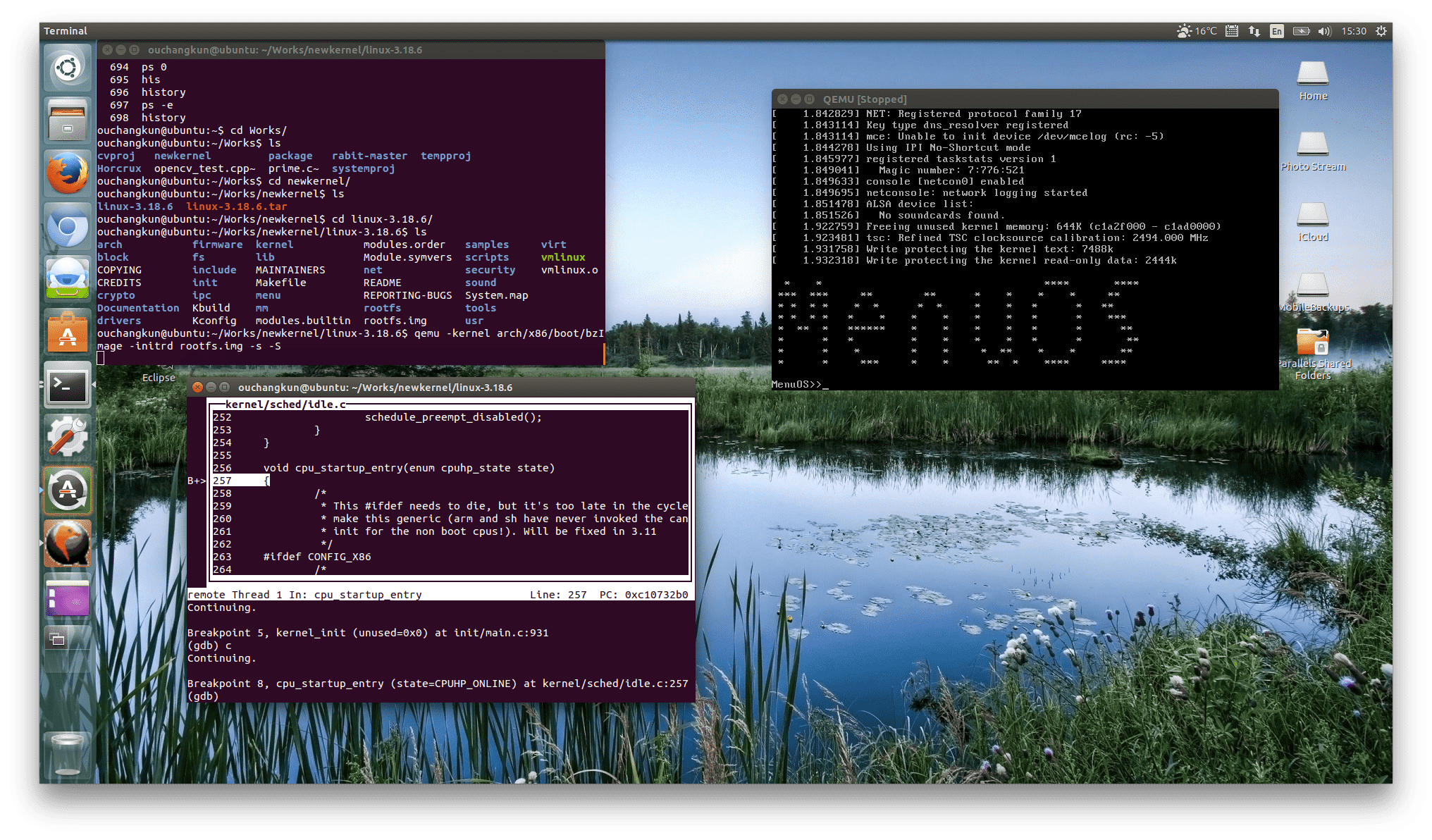Open the Software Updater launcher icon
The height and width of the screenshot is (840, 1432).
pos(68,490)
